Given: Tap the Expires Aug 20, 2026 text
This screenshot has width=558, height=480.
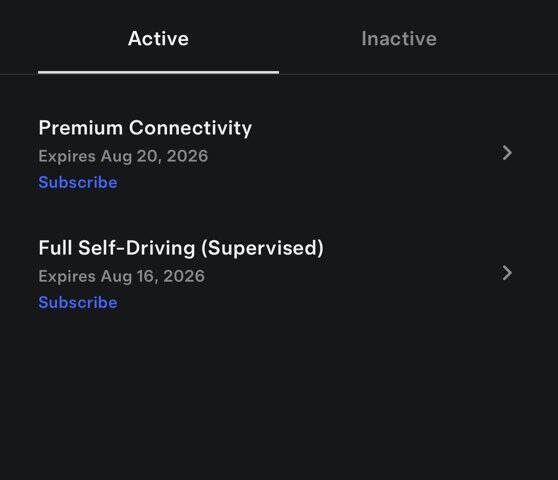Looking at the screenshot, I should pos(123,156).
